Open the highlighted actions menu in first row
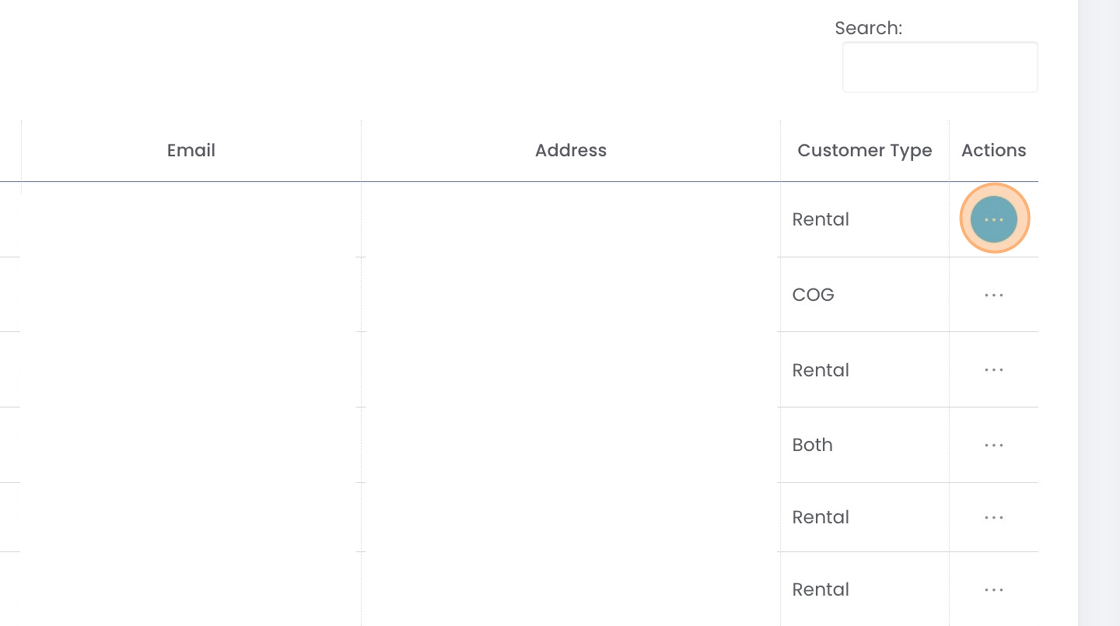This screenshot has width=1120, height=626. pyautogui.click(x=994, y=219)
